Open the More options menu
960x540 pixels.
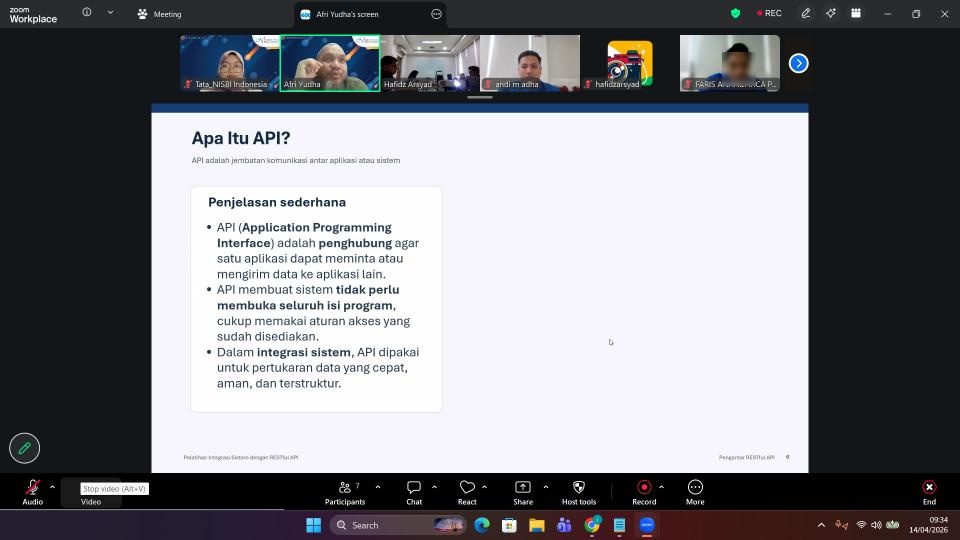(x=695, y=492)
